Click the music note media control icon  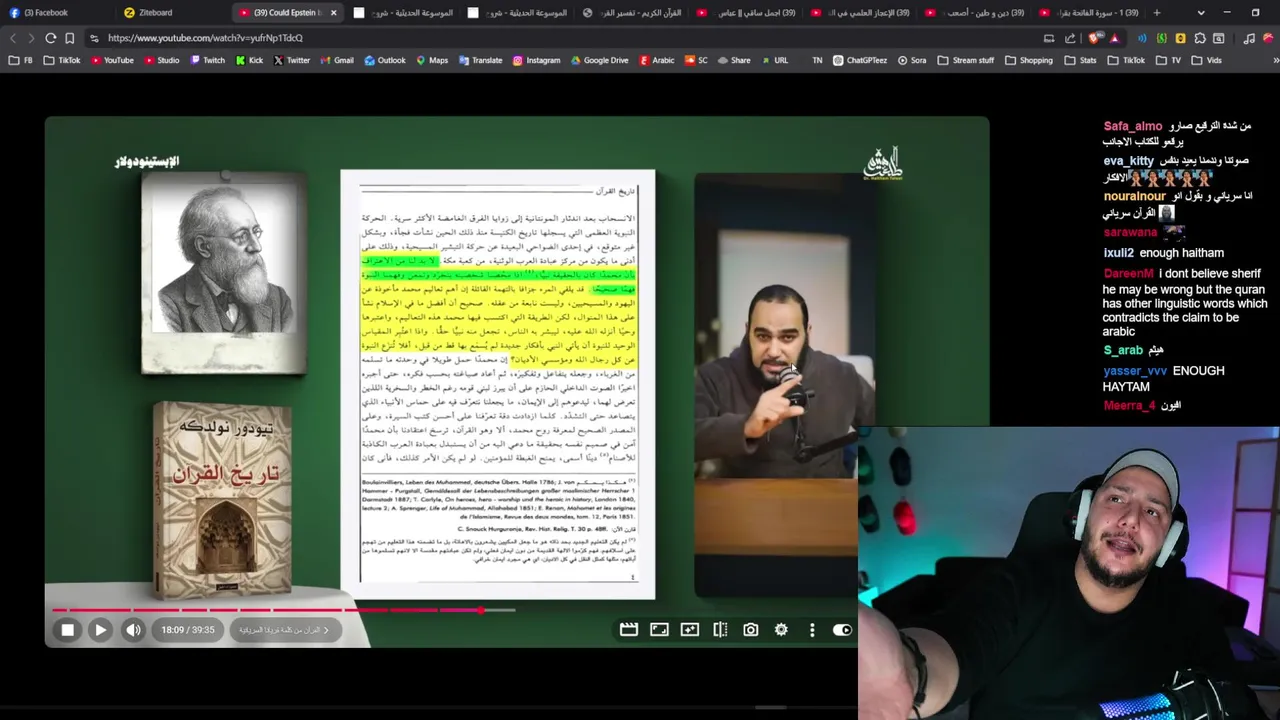click(1249, 38)
